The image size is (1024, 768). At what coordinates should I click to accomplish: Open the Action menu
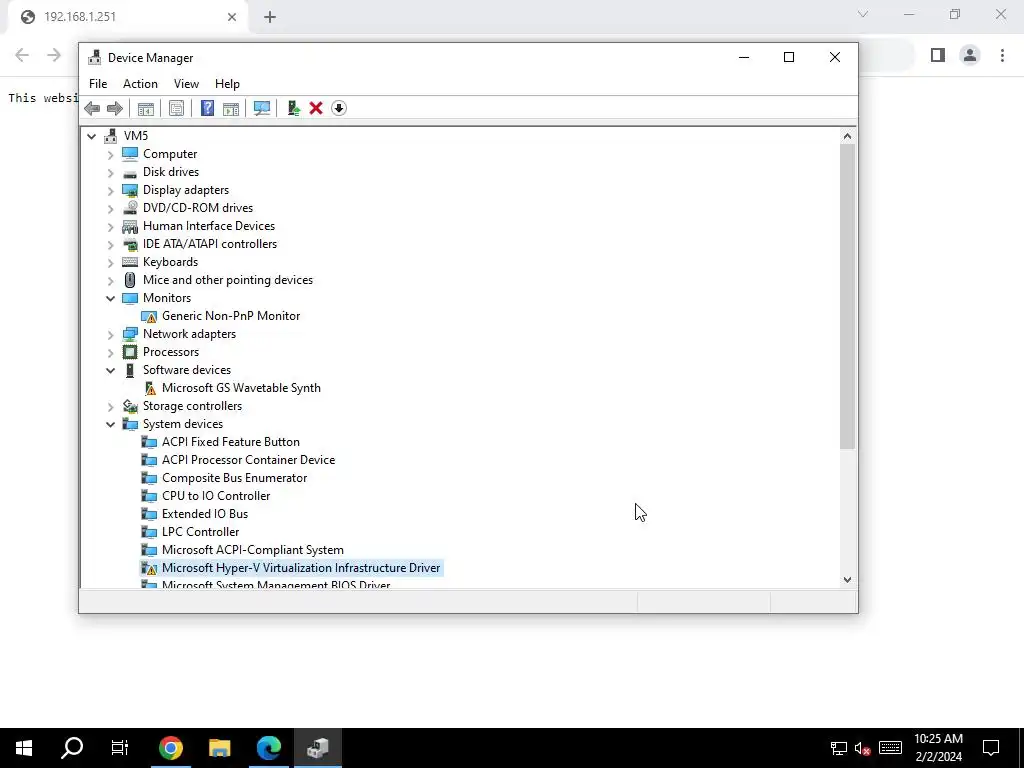[x=140, y=84]
